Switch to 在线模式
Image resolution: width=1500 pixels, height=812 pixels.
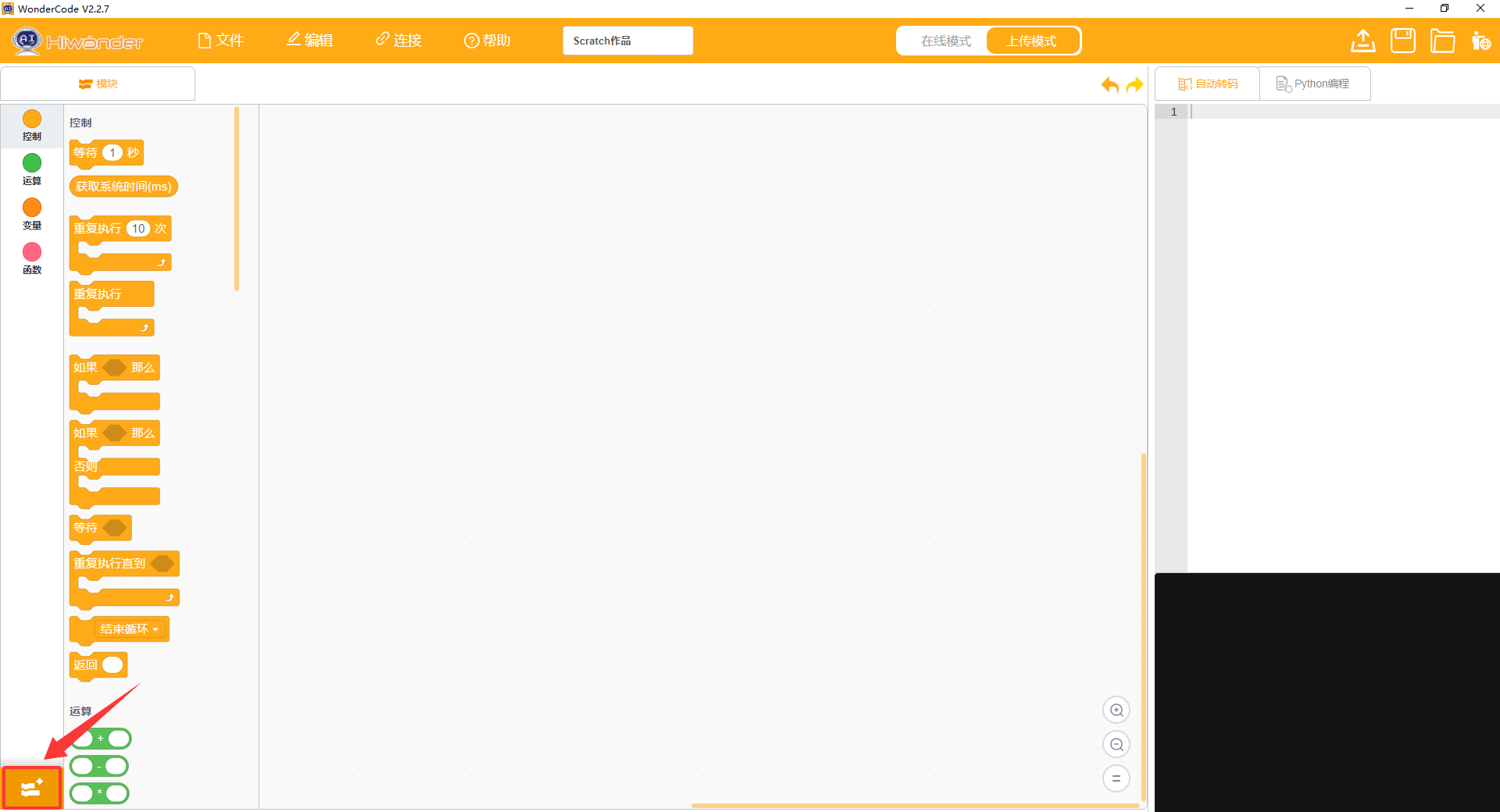[945, 41]
